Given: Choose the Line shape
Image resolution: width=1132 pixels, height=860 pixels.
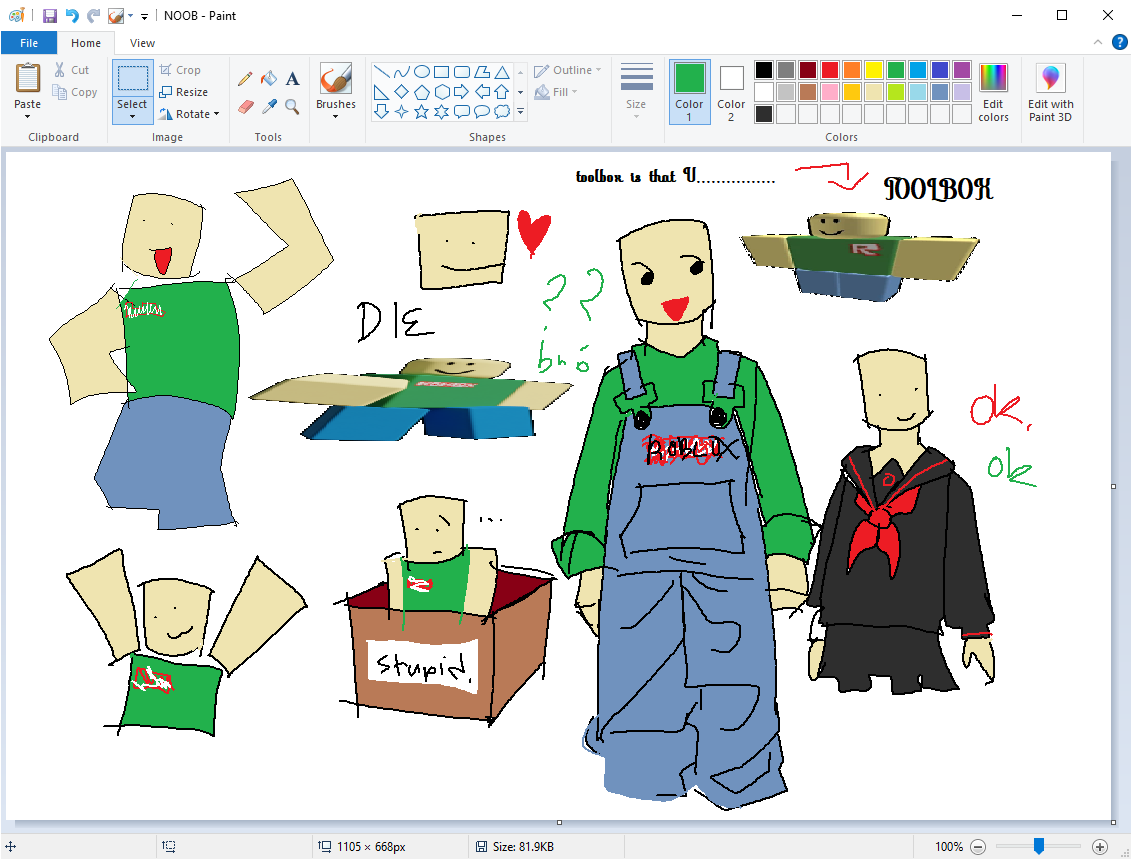Looking at the screenshot, I should 382,71.
